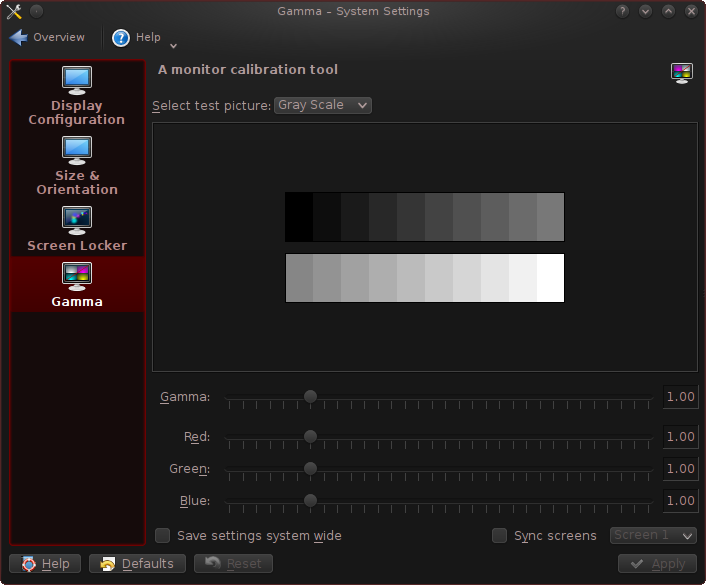This screenshot has height=585, width=706.
Task: Toggle the Sync screens checkbox
Action: pos(499,535)
